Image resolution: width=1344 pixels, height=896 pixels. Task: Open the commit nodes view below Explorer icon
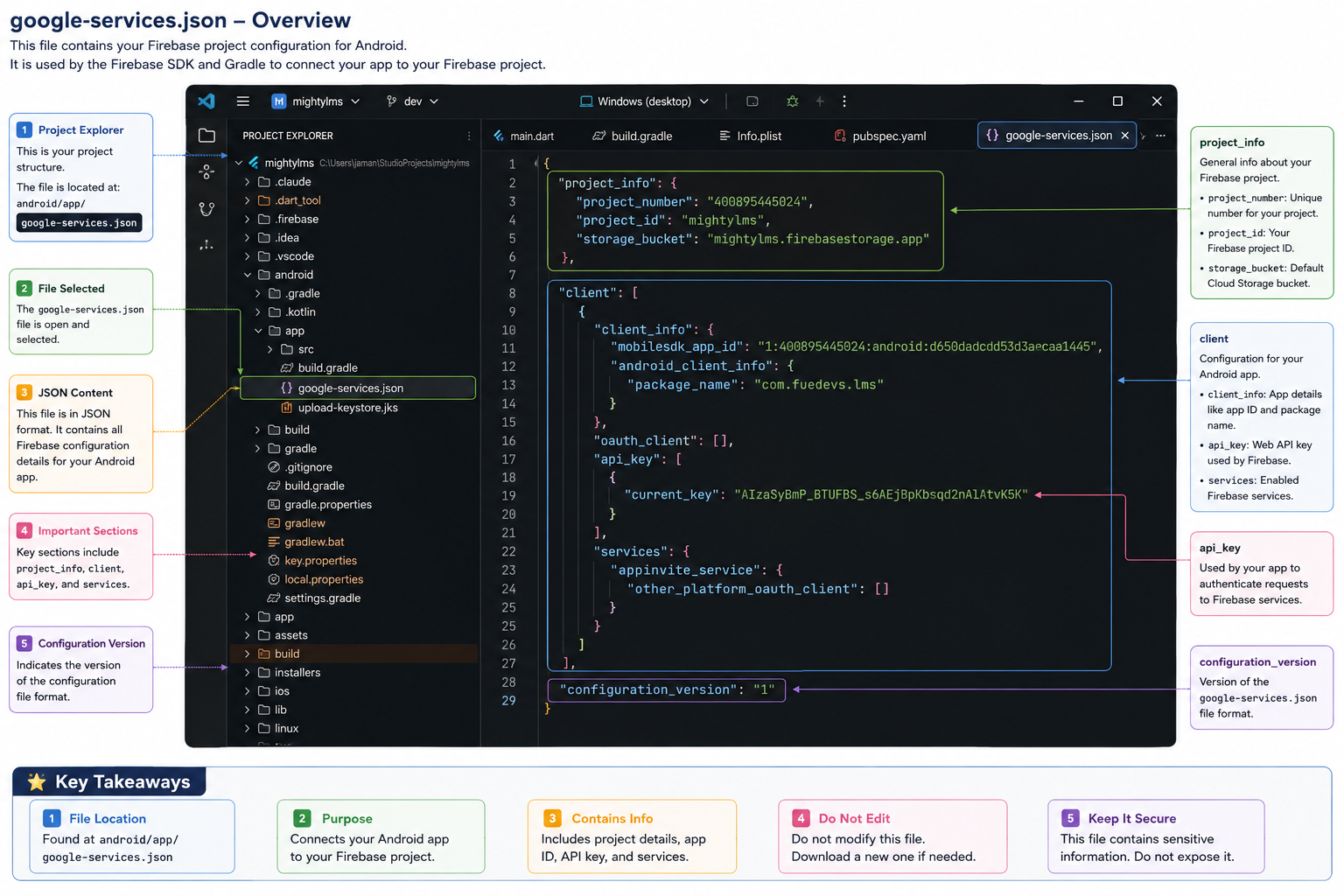pos(206,171)
